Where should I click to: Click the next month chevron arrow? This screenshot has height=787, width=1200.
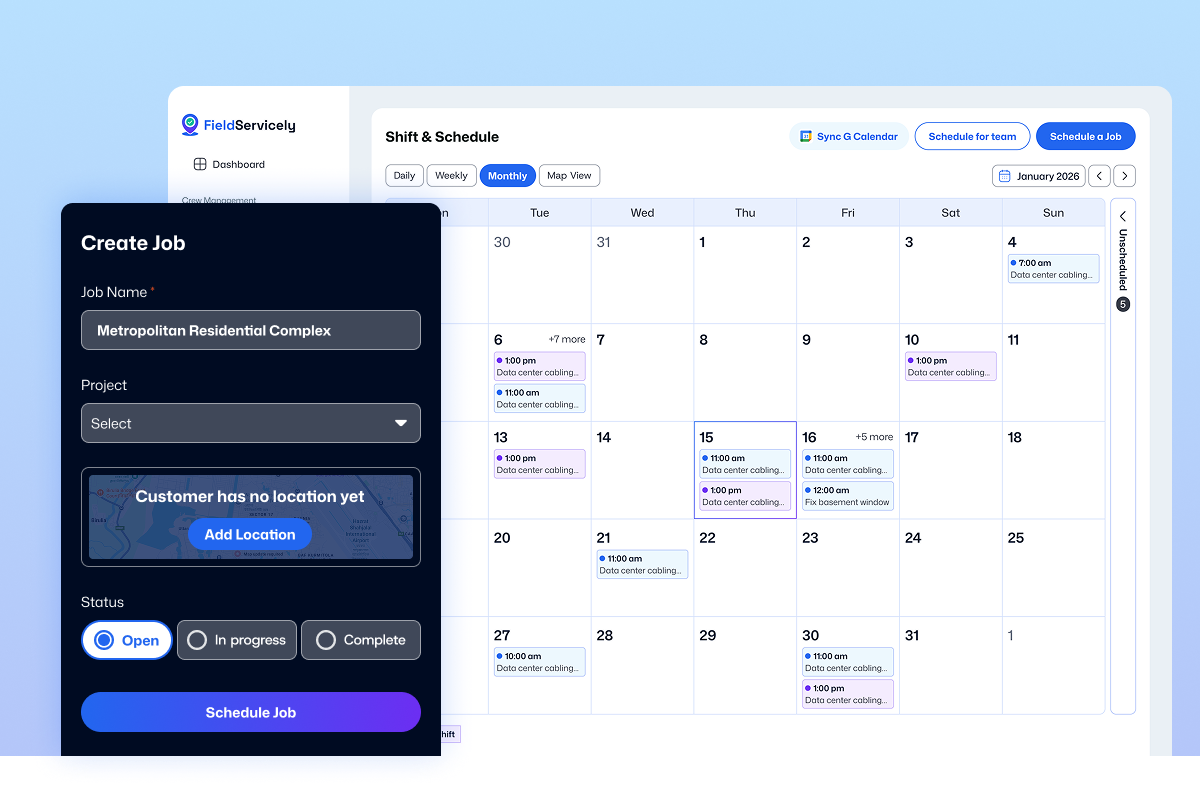(1124, 175)
